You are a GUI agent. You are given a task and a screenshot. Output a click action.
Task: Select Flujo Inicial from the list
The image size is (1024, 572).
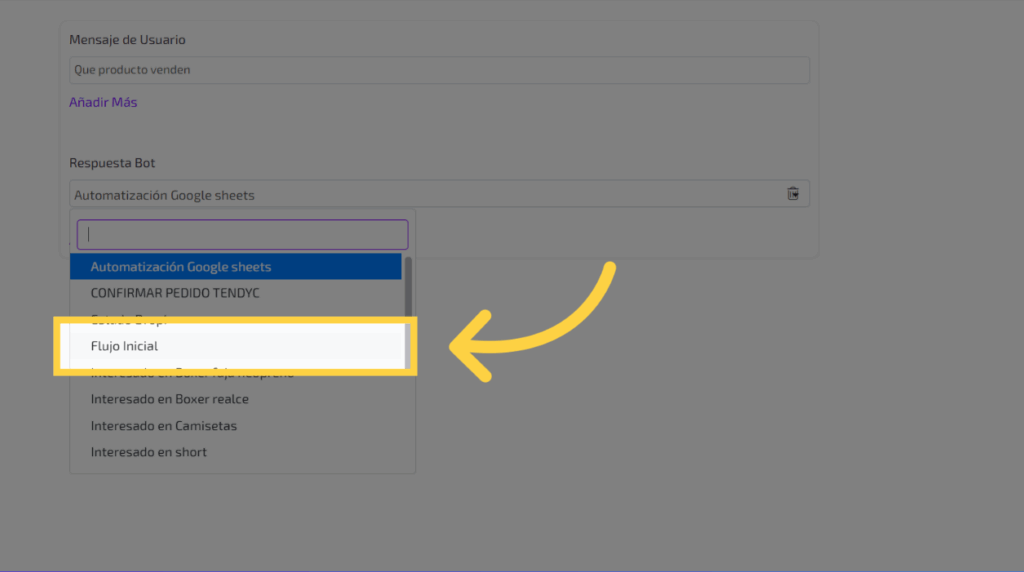click(x=124, y=346)
